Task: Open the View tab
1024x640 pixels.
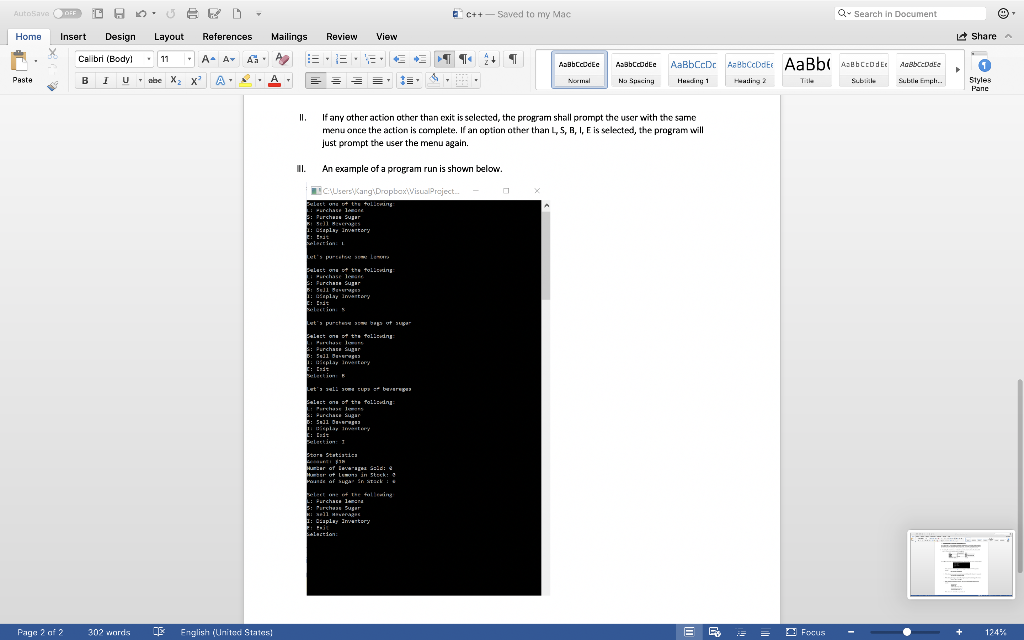Action: (386, 37)
